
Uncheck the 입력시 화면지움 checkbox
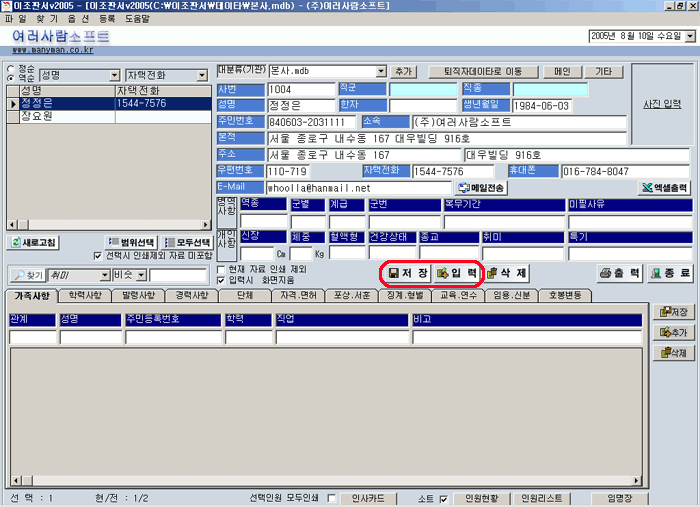222,280
